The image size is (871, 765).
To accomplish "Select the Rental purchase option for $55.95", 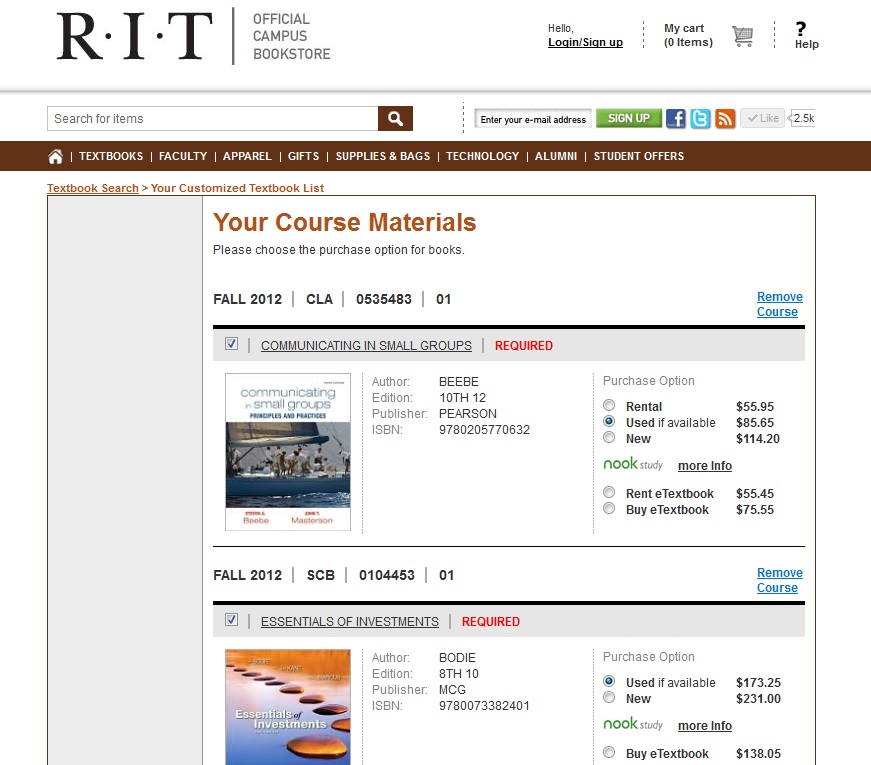I will [x=609, y=406].
